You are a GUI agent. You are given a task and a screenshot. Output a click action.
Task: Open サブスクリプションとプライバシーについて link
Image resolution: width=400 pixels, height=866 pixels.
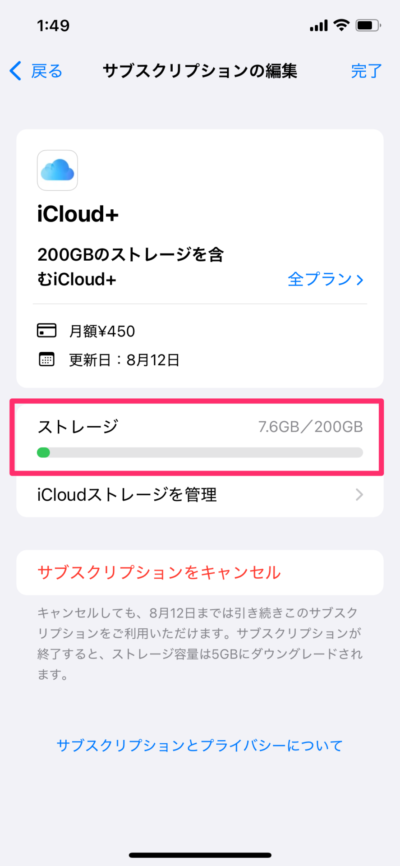click(200, 745)
